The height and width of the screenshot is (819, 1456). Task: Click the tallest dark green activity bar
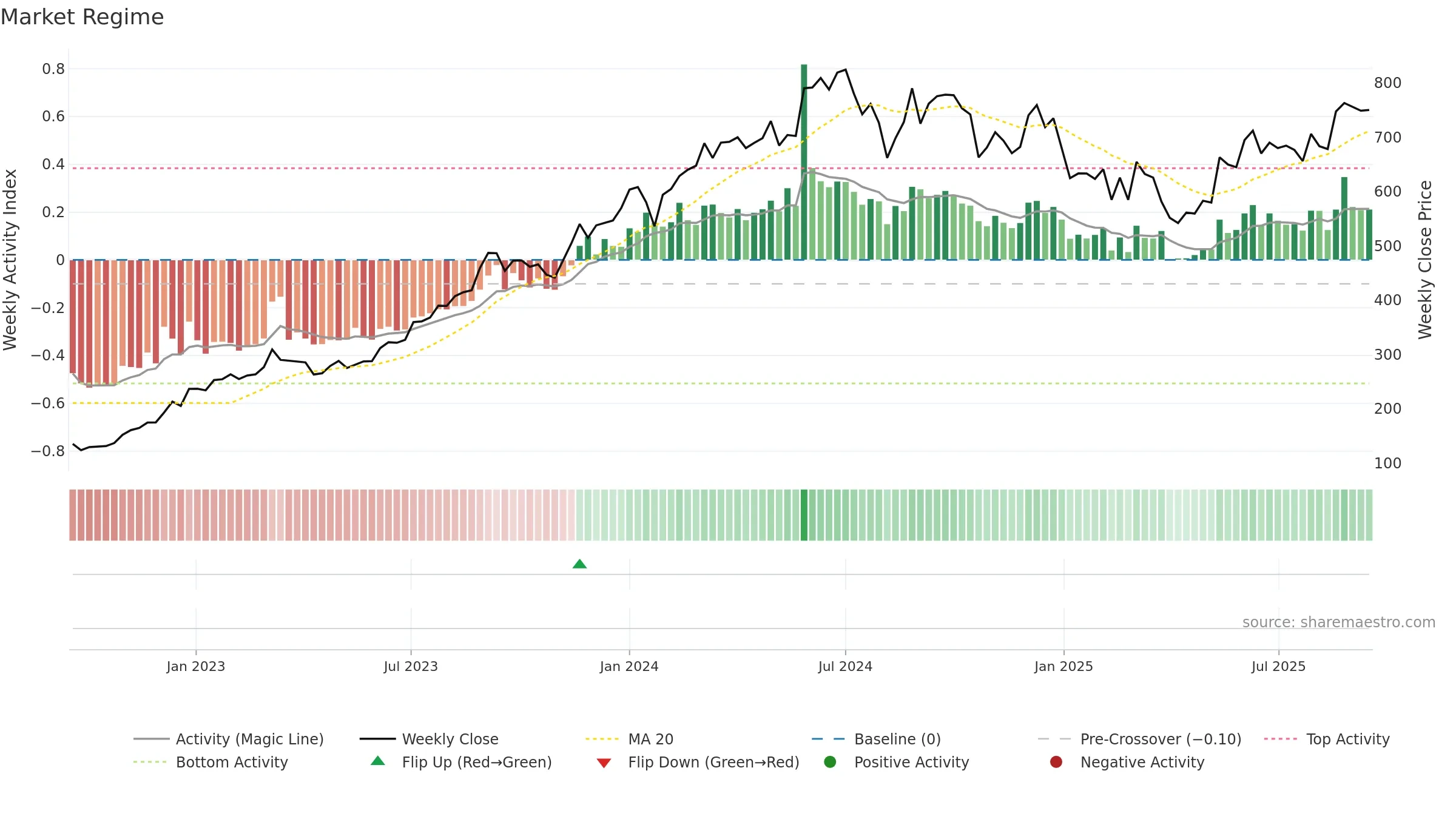tap(804, 162)
